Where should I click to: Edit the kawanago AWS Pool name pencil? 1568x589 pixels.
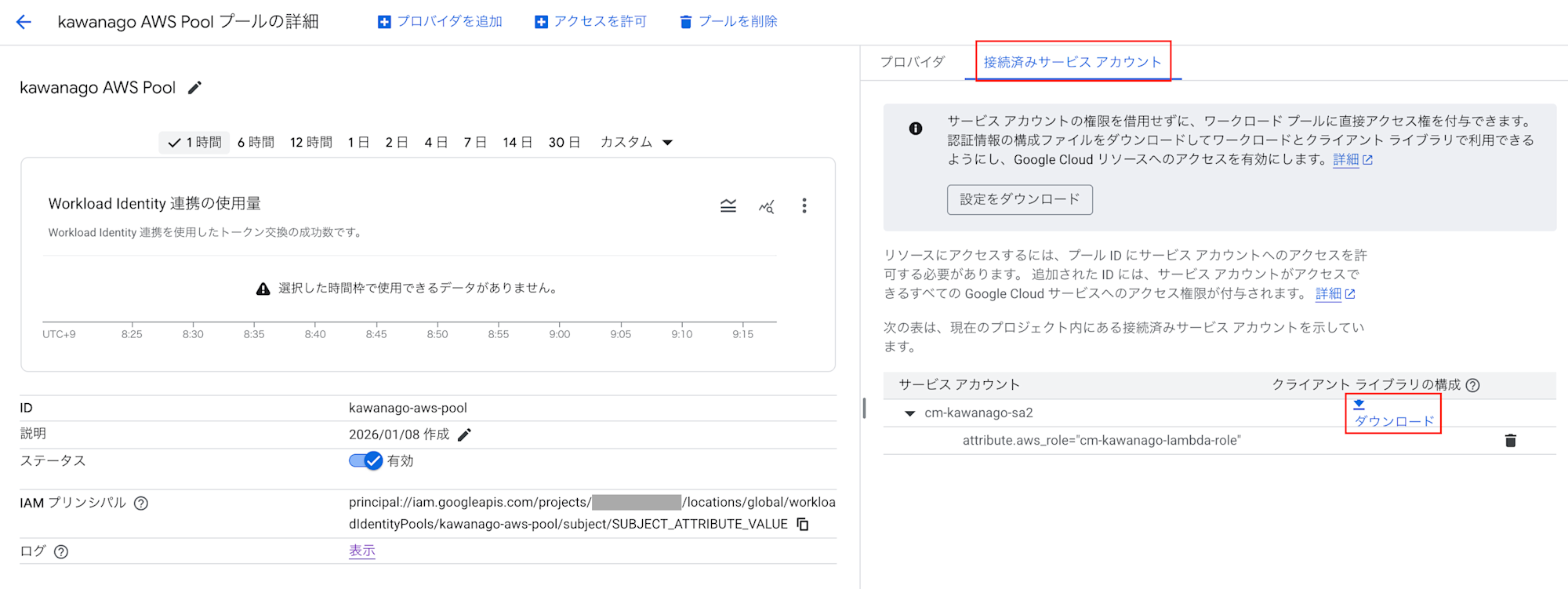(194, 88)
